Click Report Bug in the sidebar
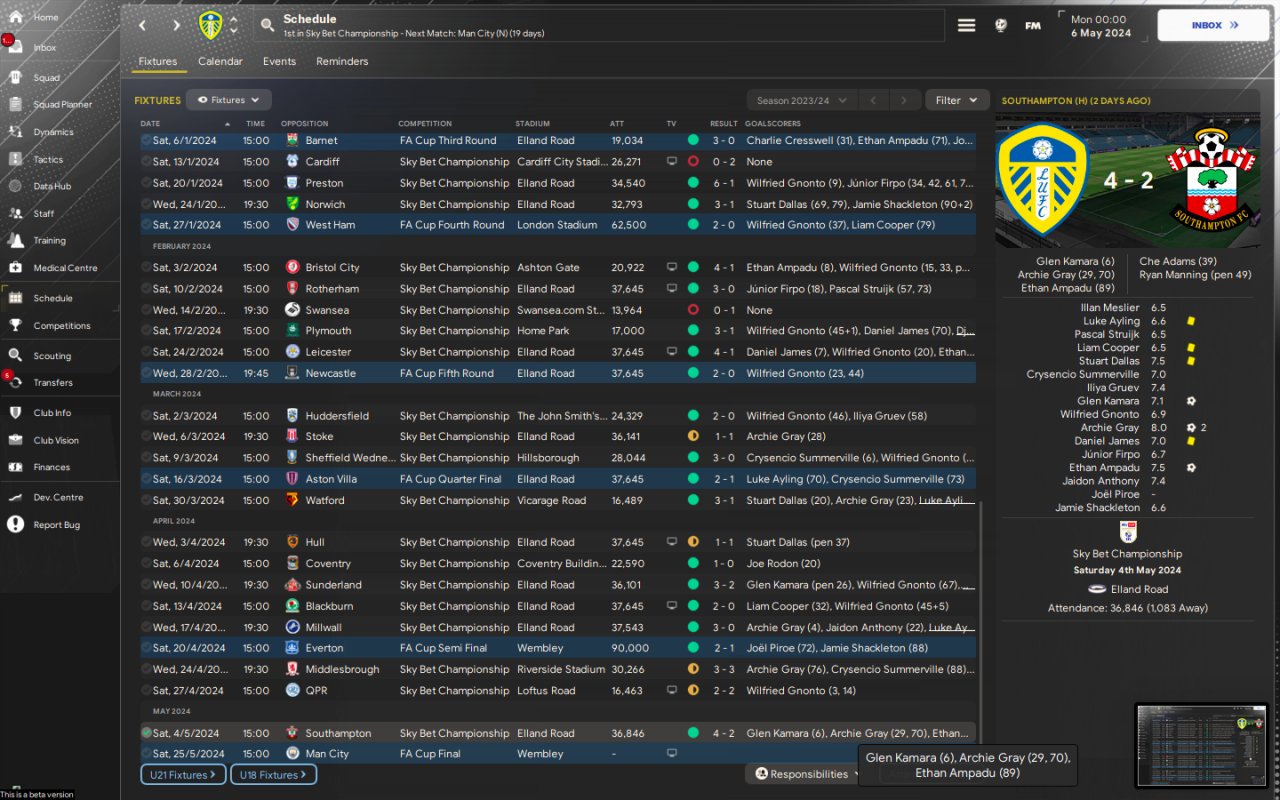1280x800 pixels. [56, 525]
